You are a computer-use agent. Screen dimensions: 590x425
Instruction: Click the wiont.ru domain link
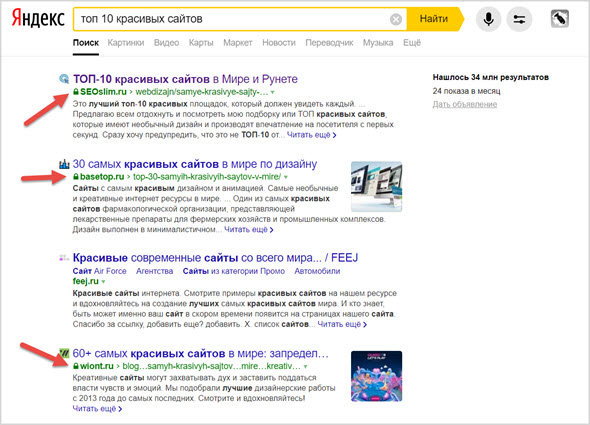[97, 366]
